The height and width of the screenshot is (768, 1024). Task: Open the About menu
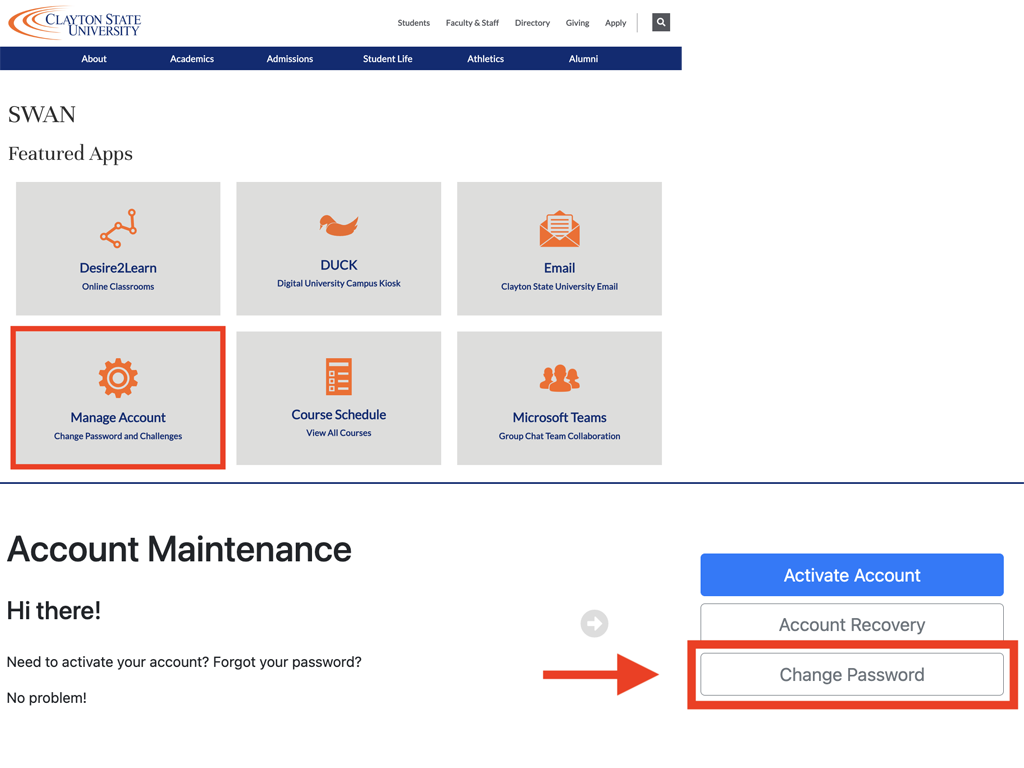coord(94,59)
